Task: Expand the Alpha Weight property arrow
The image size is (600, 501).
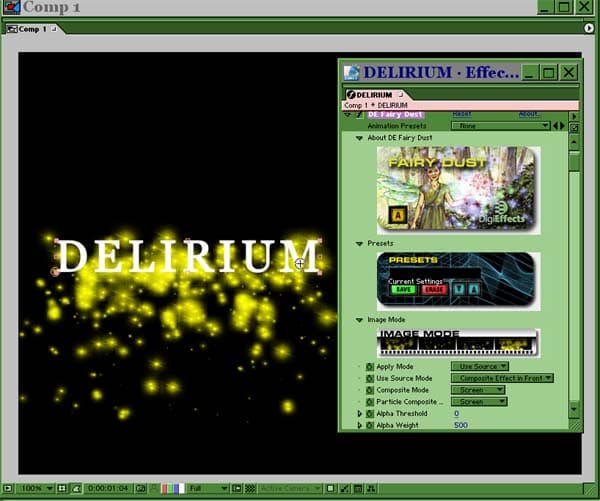Action: (359, 425)
